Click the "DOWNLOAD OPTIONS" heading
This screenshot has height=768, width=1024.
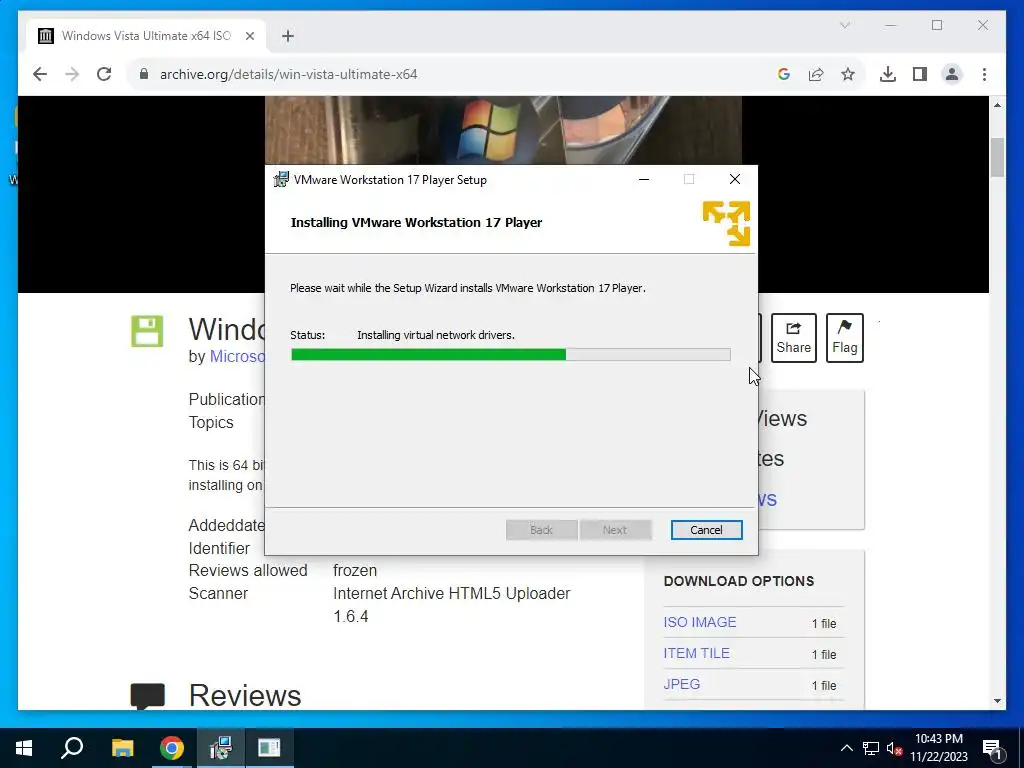[739, 581]
